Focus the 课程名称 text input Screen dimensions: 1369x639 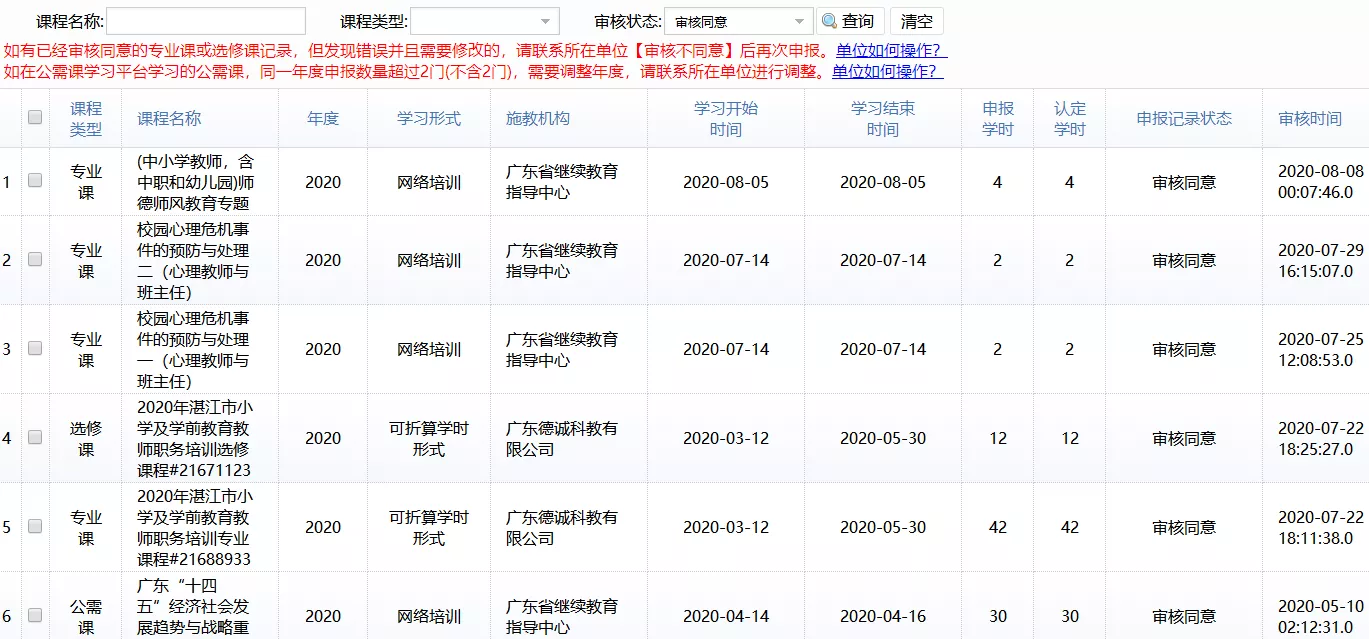206,21
